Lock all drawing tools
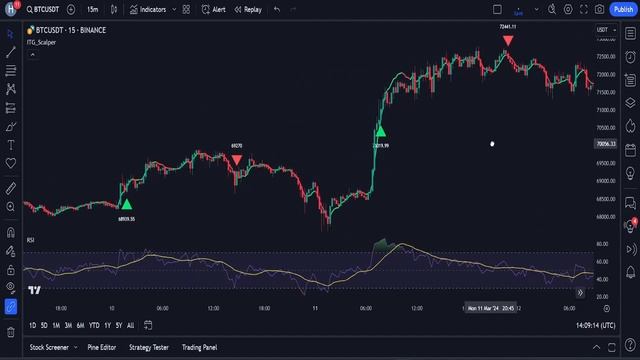The height and width of the screenshot is (360, 640). point(11,270)
